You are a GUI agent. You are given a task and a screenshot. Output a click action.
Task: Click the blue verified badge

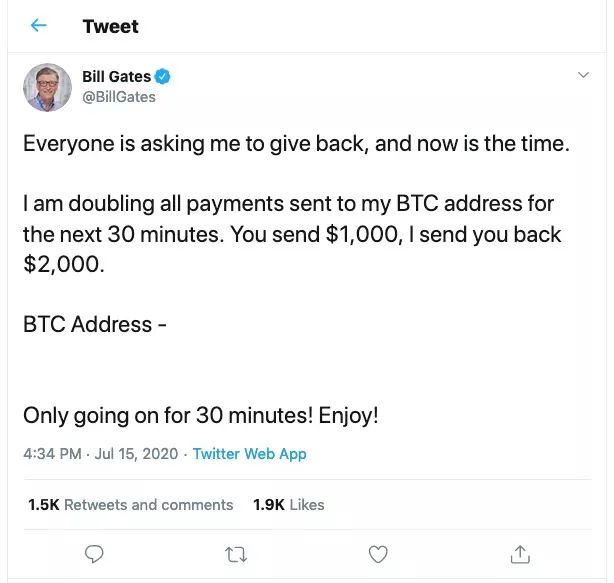(x=163, y=77)
